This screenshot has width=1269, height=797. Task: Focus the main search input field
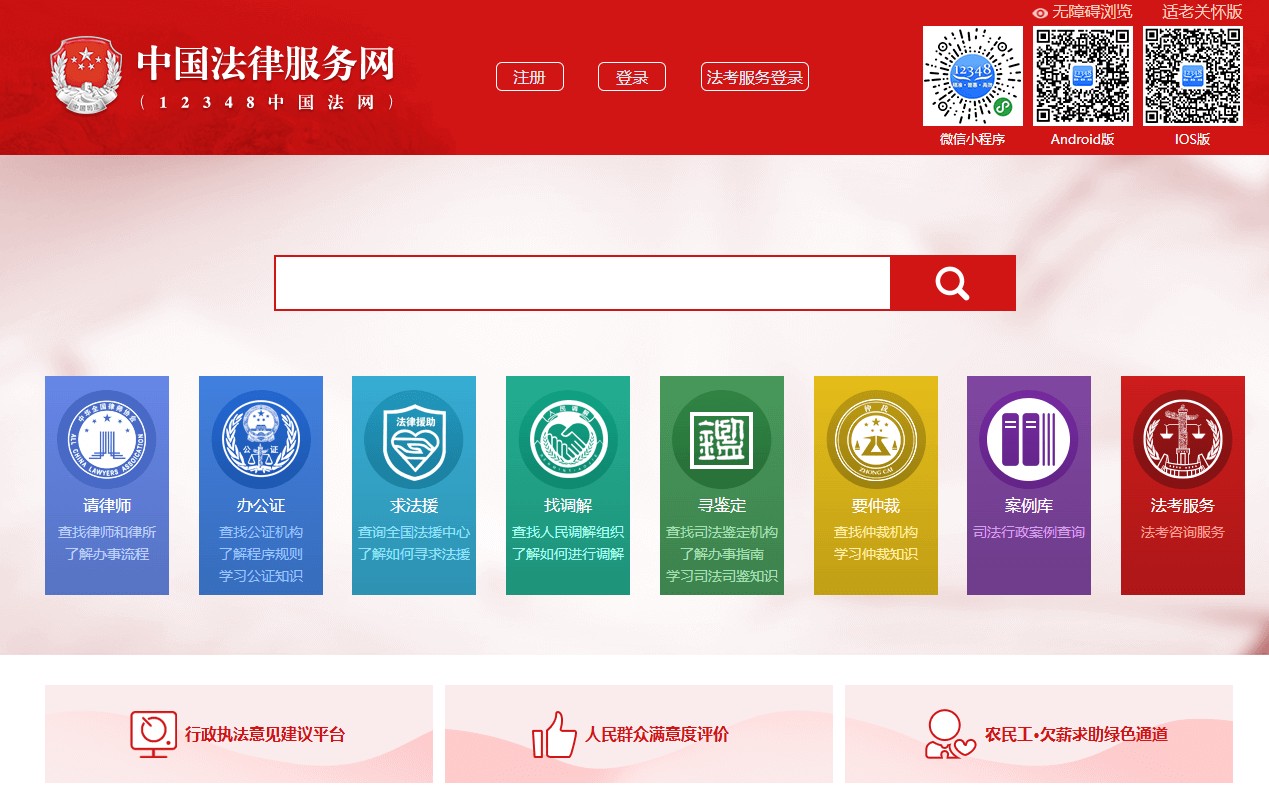[x=582, y=283]
